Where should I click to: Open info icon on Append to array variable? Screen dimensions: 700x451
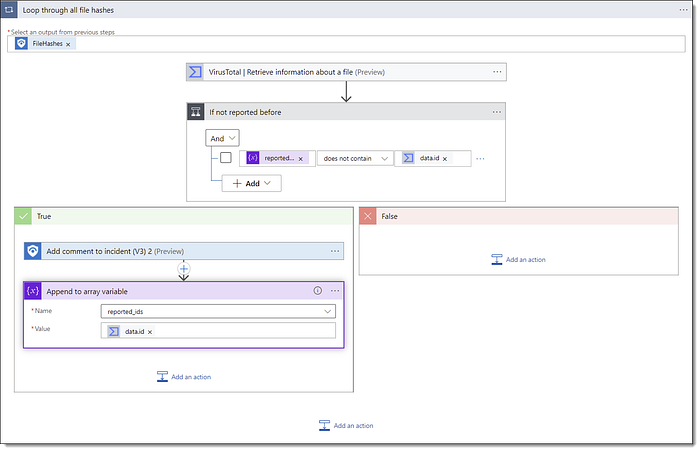pos(317,291)
